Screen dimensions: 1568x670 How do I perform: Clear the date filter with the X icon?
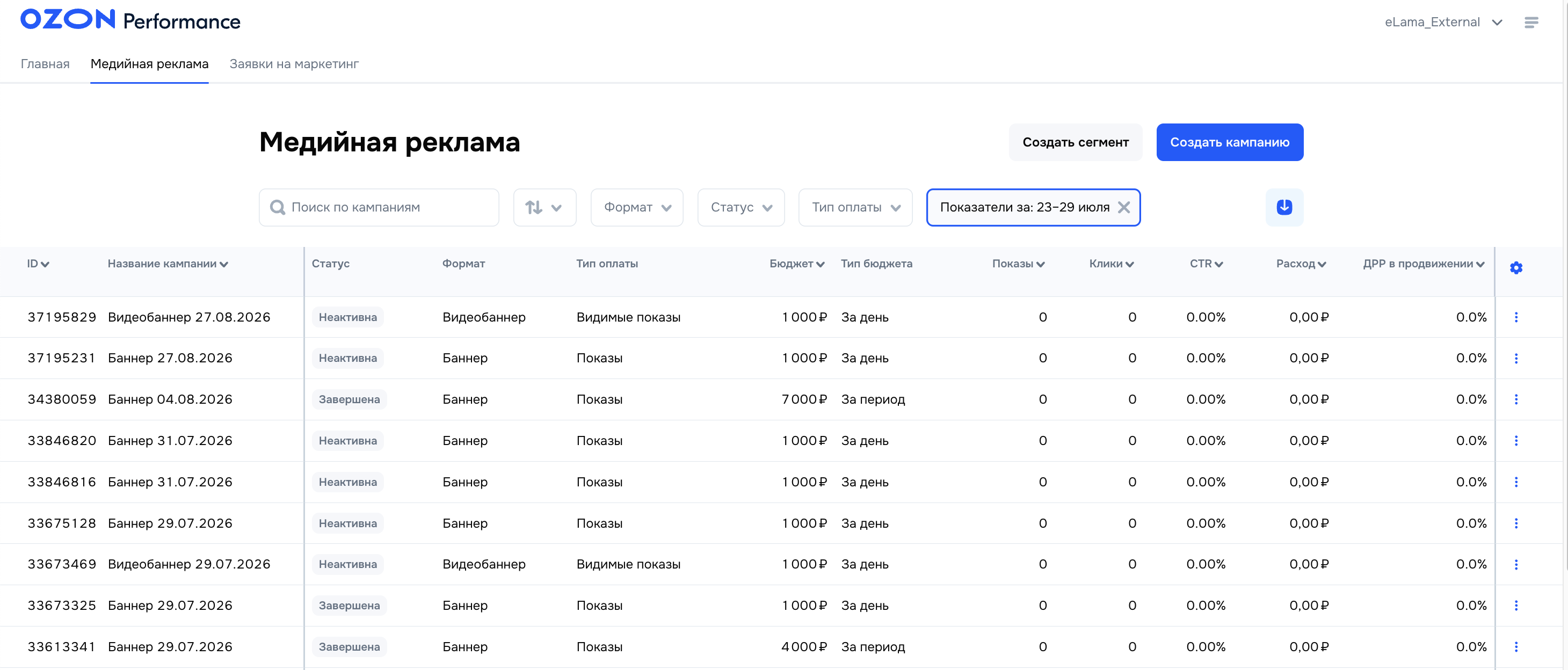pos(1124,208)
